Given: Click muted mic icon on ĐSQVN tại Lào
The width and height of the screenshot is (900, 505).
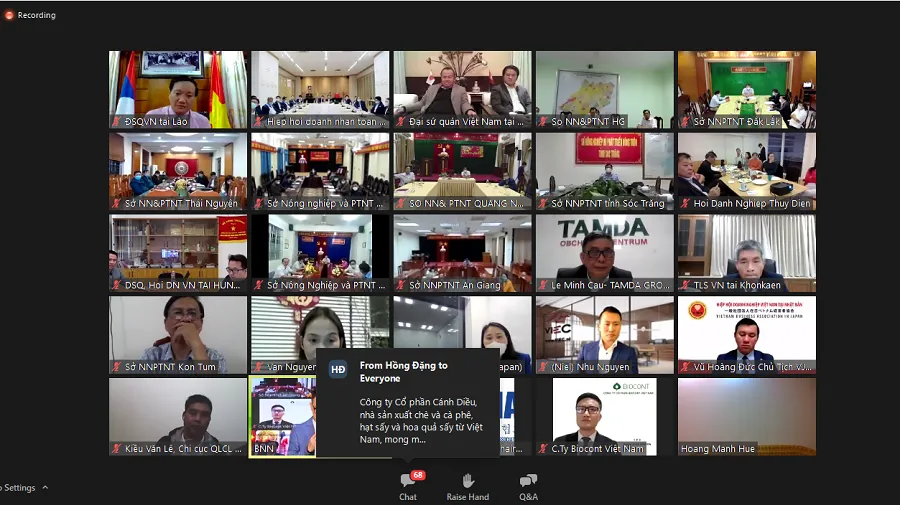Looking at the screenshot, I should point(117,122).
